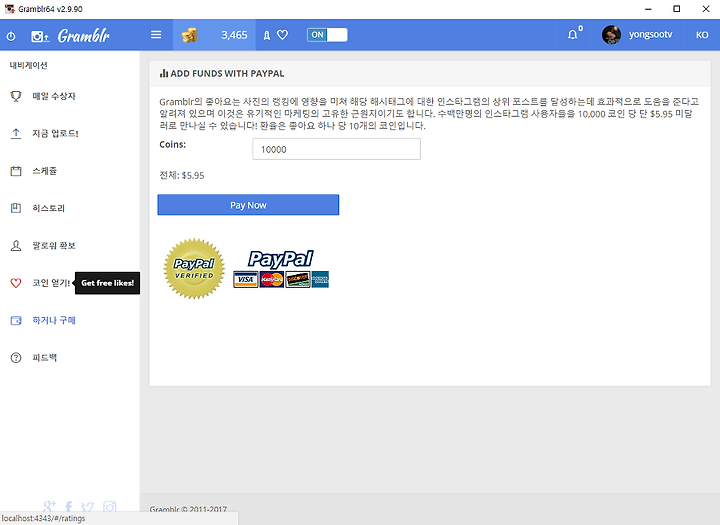Screen dimensions: 720x525
Task: Click the power icon in header
Action: click(11, 36)
